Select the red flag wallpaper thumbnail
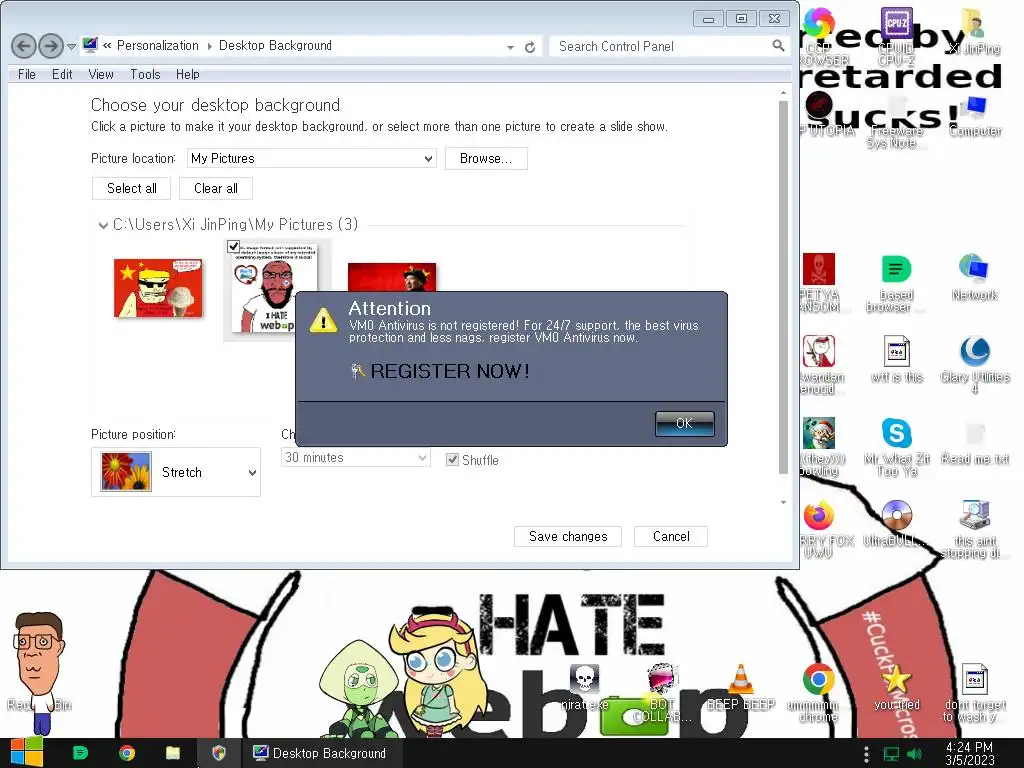The height and width of the screenshot is (768, 1024). click(x=392, y=277)
